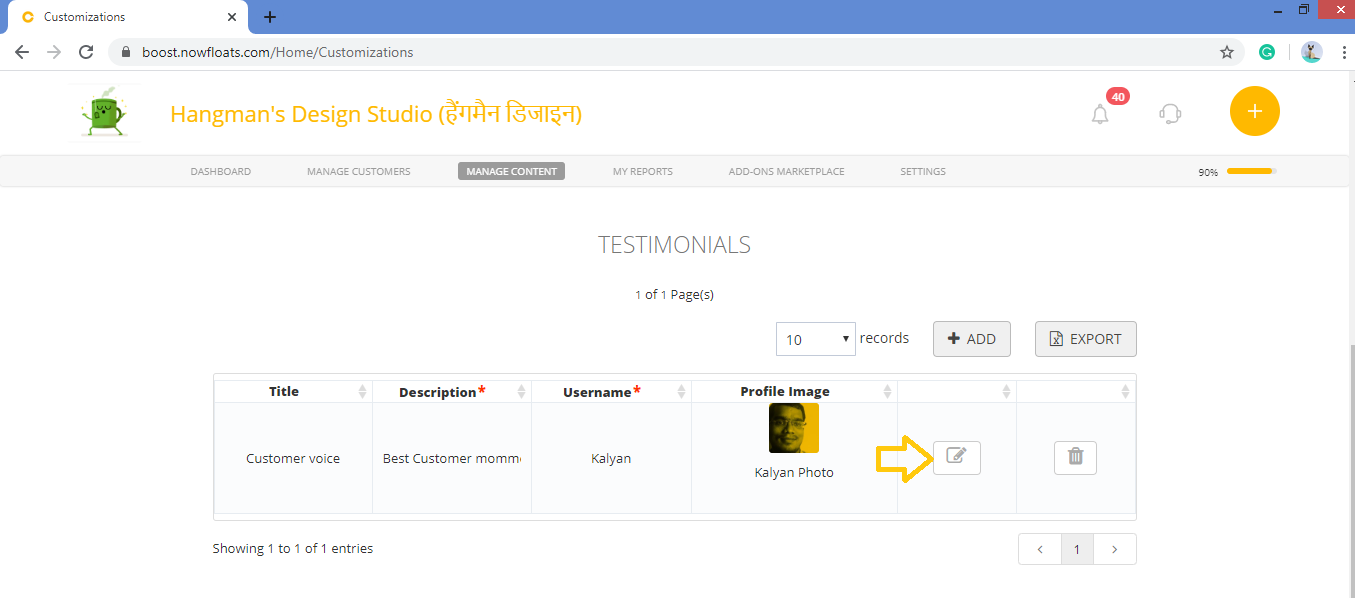
Task: Click the EXPORT button
Action: pyautogui.click(x=1085, y=339)
